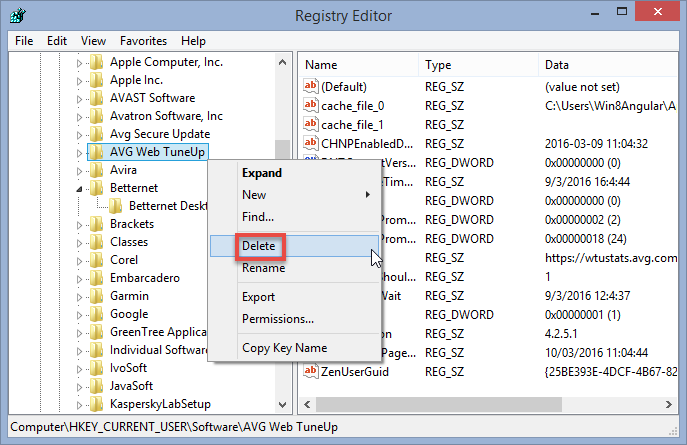Choose Delete from the context menu
The image size is (687, 445).
point(294,246)
